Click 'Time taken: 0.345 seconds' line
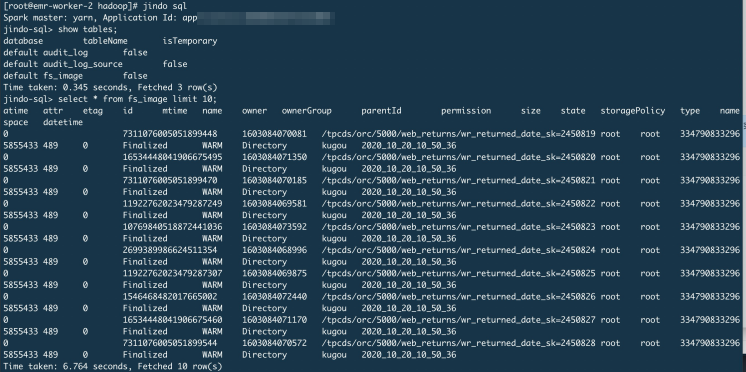The height and width of the screenshot is (372, 746). pyautogui.click(x=110, y=88)
